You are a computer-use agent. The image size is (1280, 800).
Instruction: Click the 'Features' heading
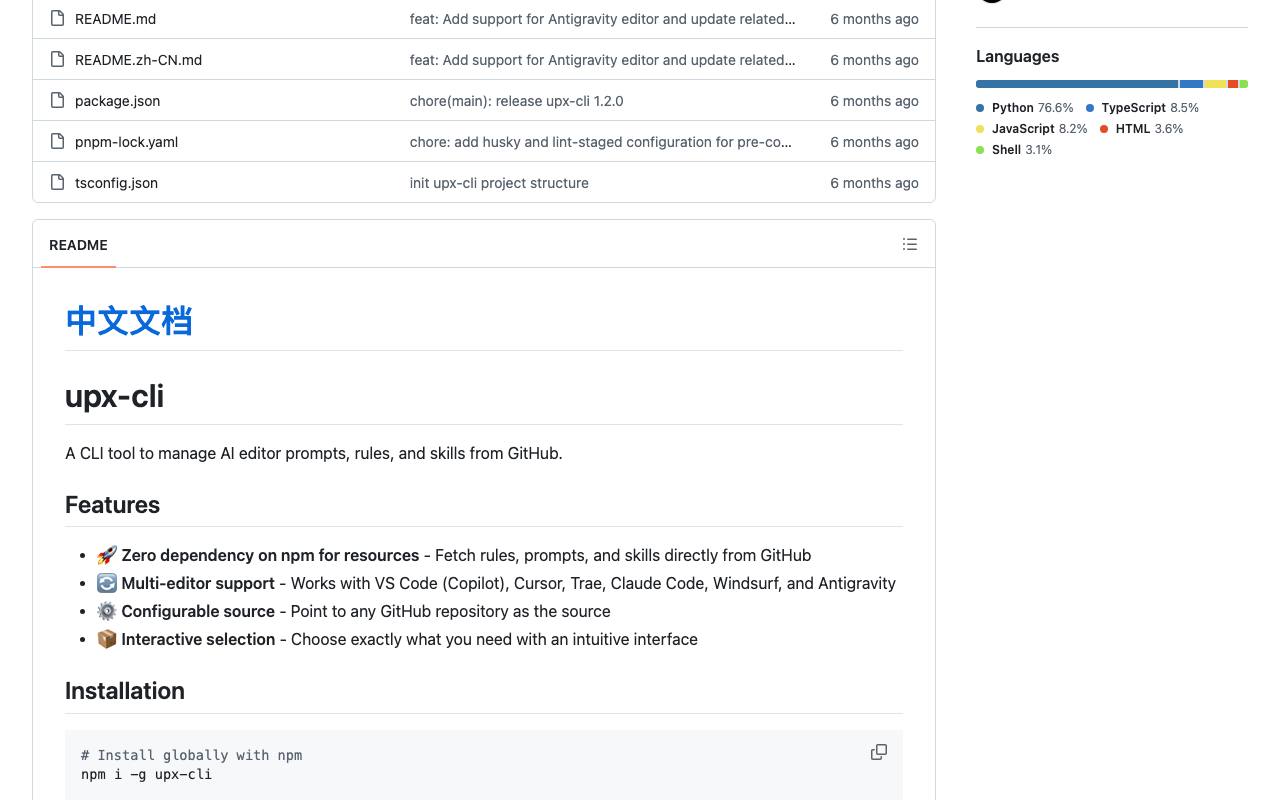[x=112, y=505]
